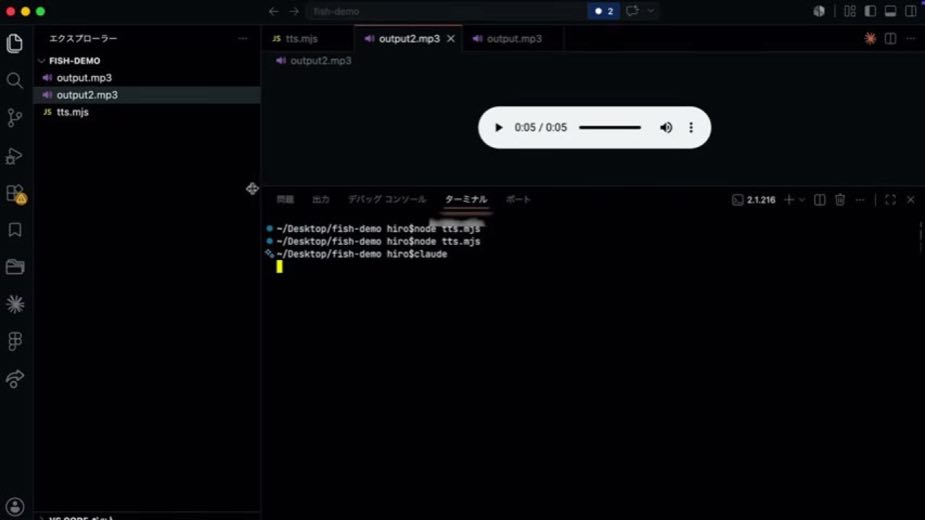Open the new terminal launch profile dropdown
Viewport: 925px width, 520px height.
point(802,200)
